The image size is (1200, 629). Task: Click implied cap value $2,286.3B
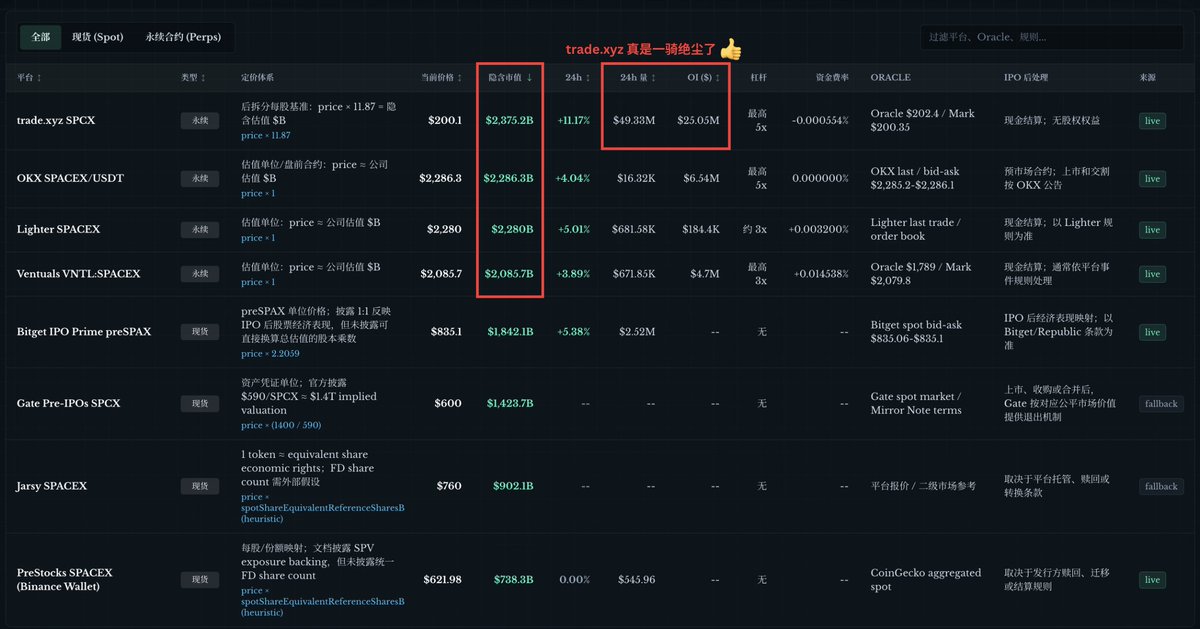tap(508, 178)
